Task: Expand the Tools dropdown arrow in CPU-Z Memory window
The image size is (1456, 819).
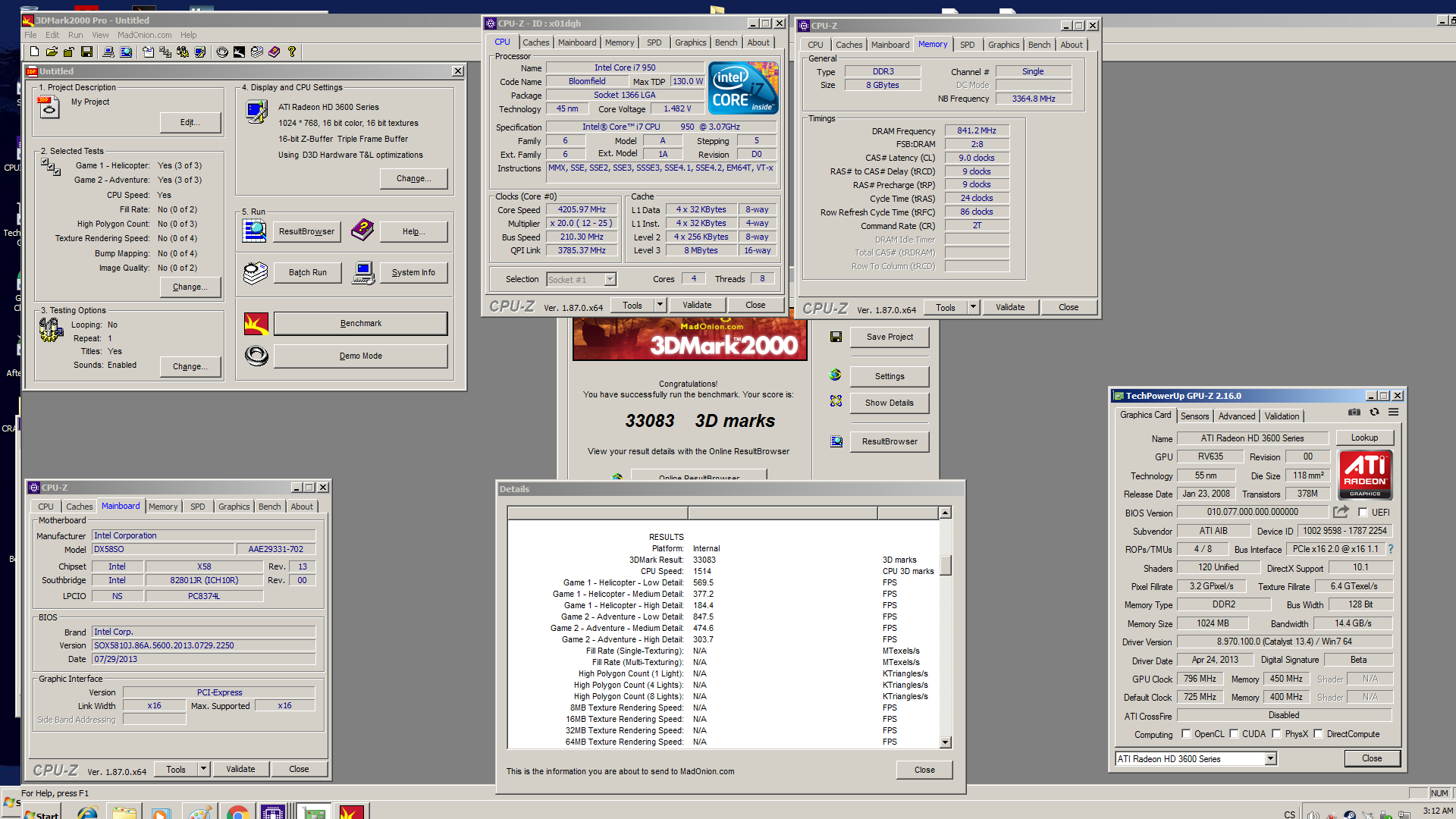Action: 973,307
